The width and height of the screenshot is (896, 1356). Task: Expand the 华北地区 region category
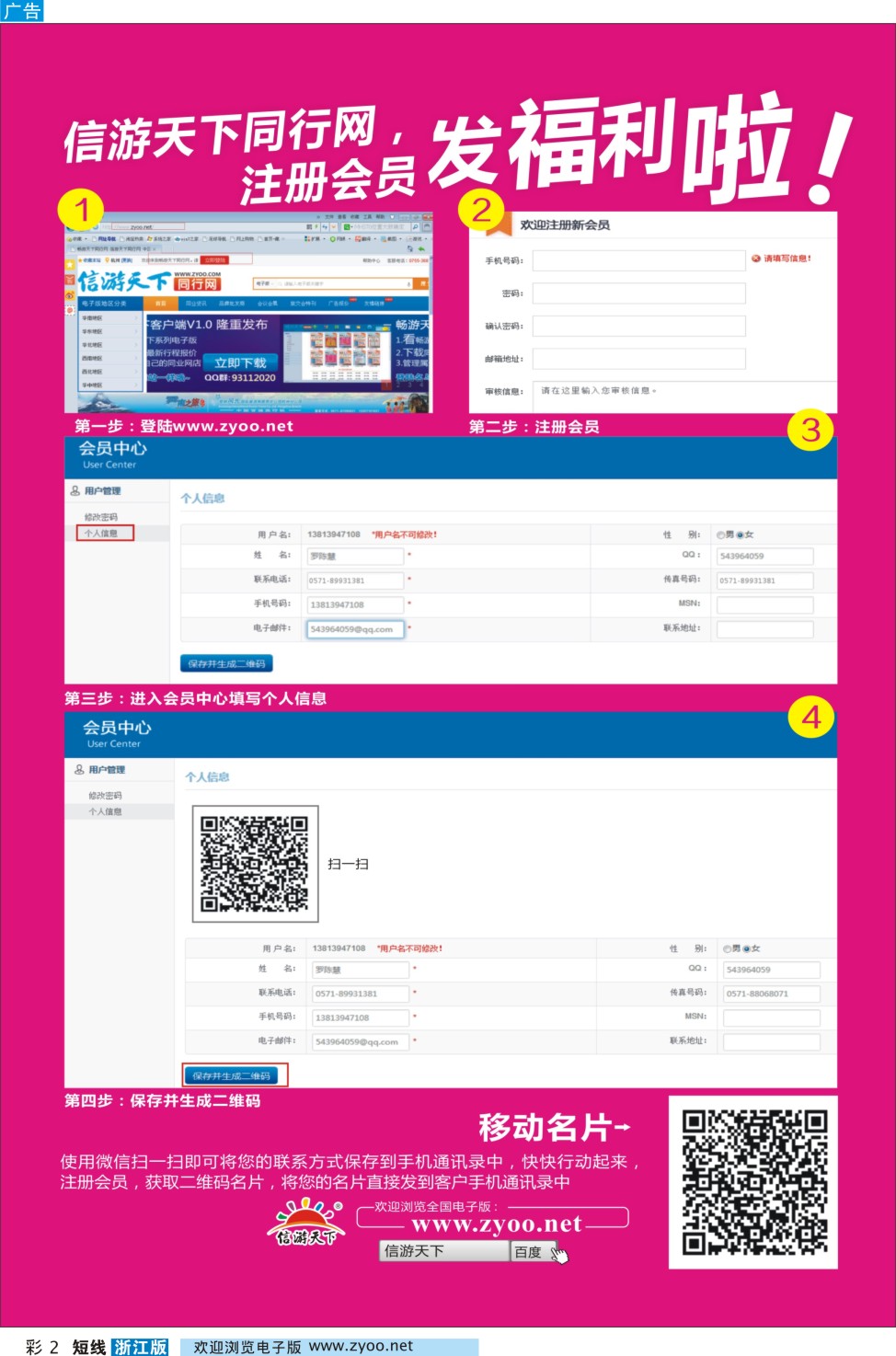pyautogui.click(x=110, y=345)
